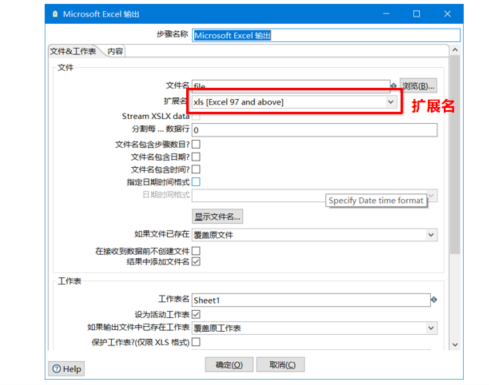Click the variable icon next to Sheet1 field

pyautogui.click(x=434, y=300)
